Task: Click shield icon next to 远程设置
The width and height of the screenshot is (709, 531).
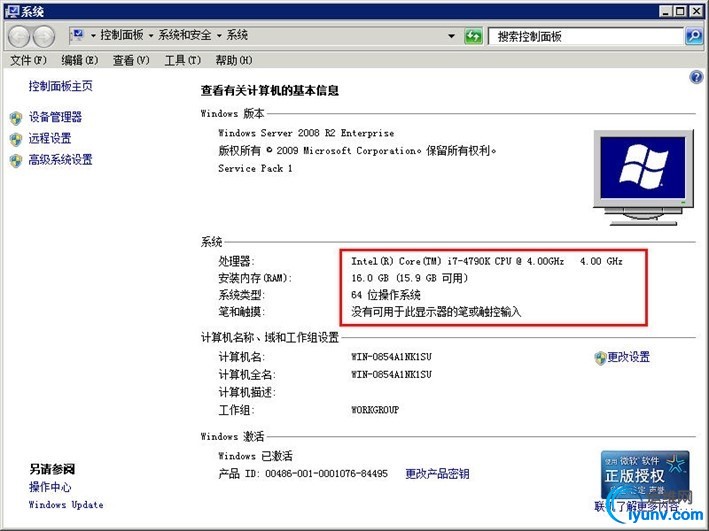Action: point(16,139)
